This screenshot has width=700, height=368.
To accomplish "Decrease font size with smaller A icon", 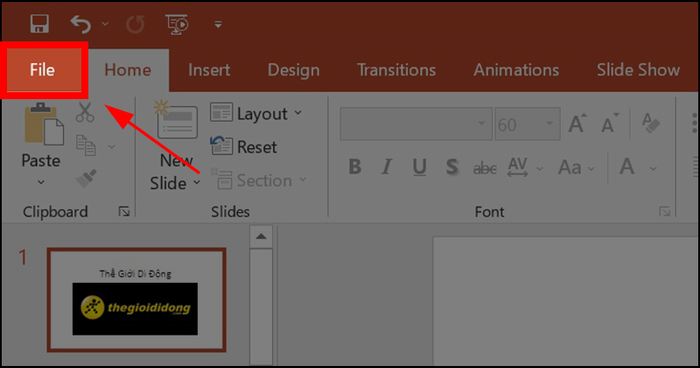I will [x=610, y=123].
